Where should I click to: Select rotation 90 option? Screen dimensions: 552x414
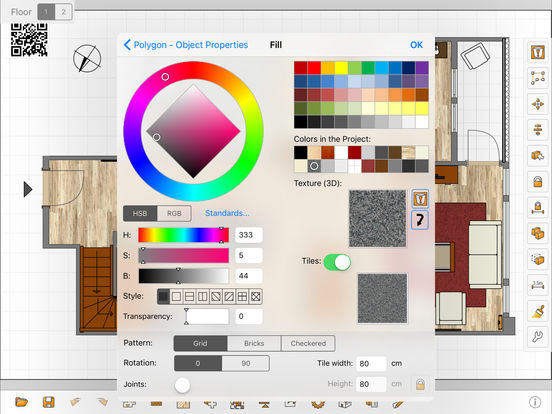[x=246, y=363]
